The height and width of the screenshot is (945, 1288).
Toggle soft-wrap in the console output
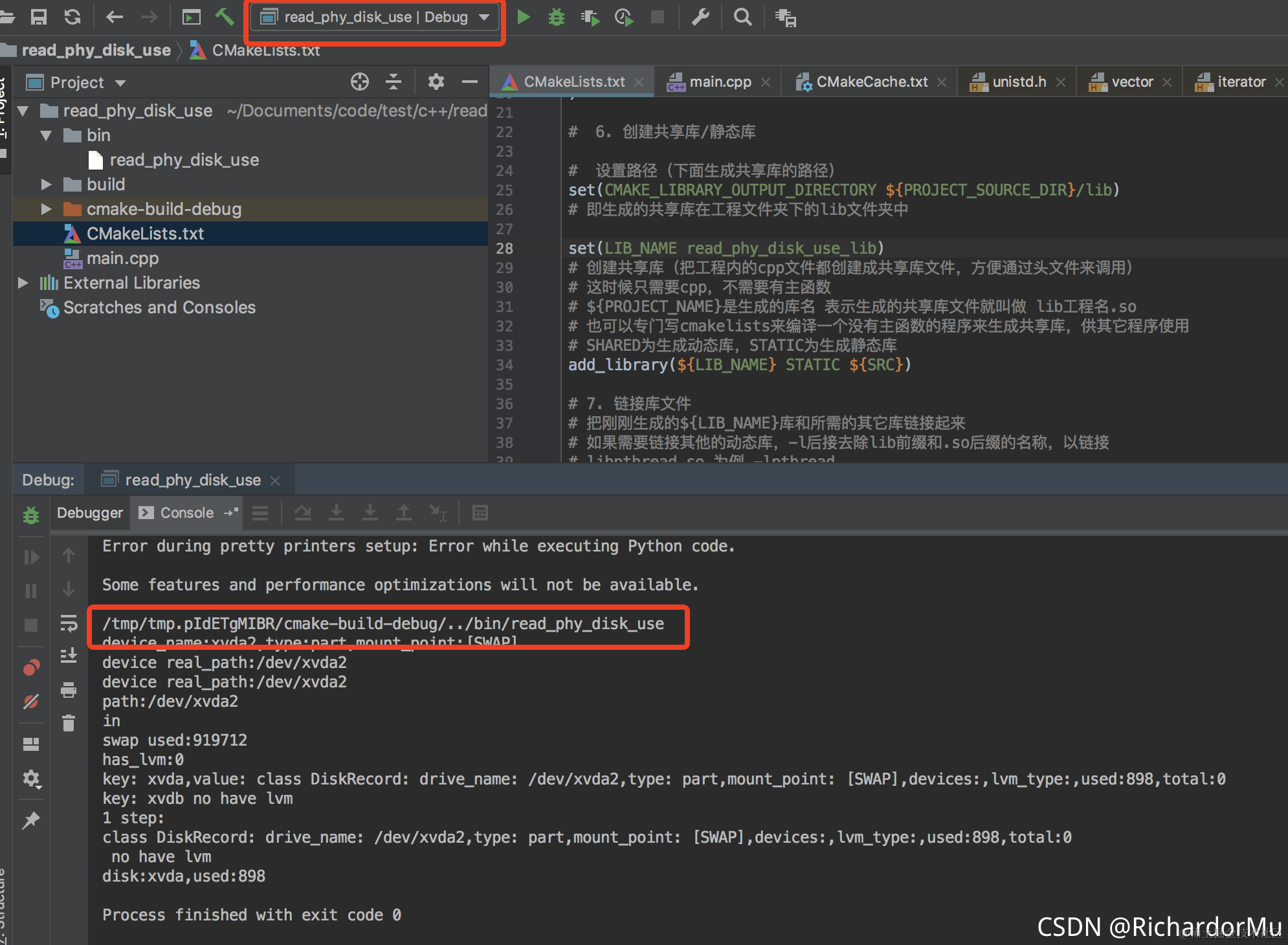click(69, 623)
